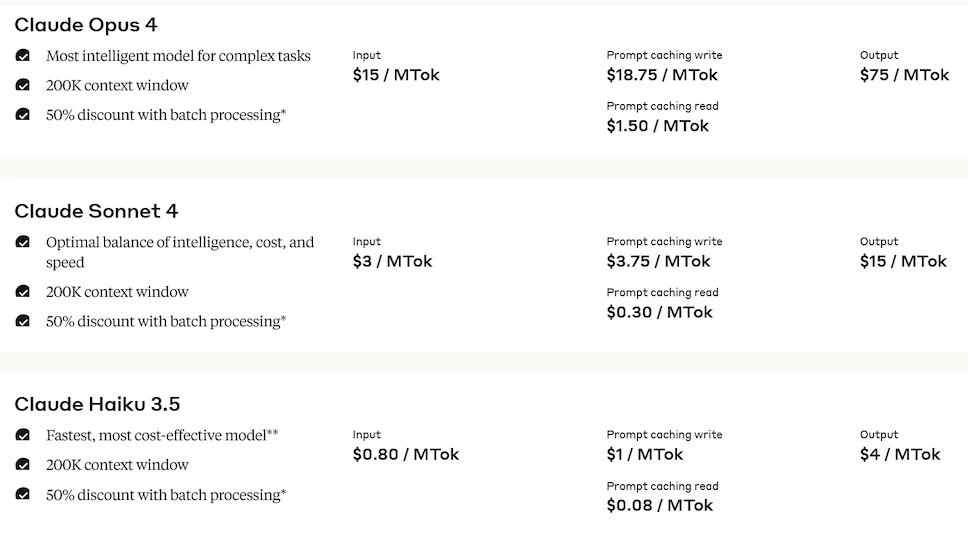Click the Opus batch processing discount checkmark
This screenshot has width=968, height=535.
click(23, 115)
